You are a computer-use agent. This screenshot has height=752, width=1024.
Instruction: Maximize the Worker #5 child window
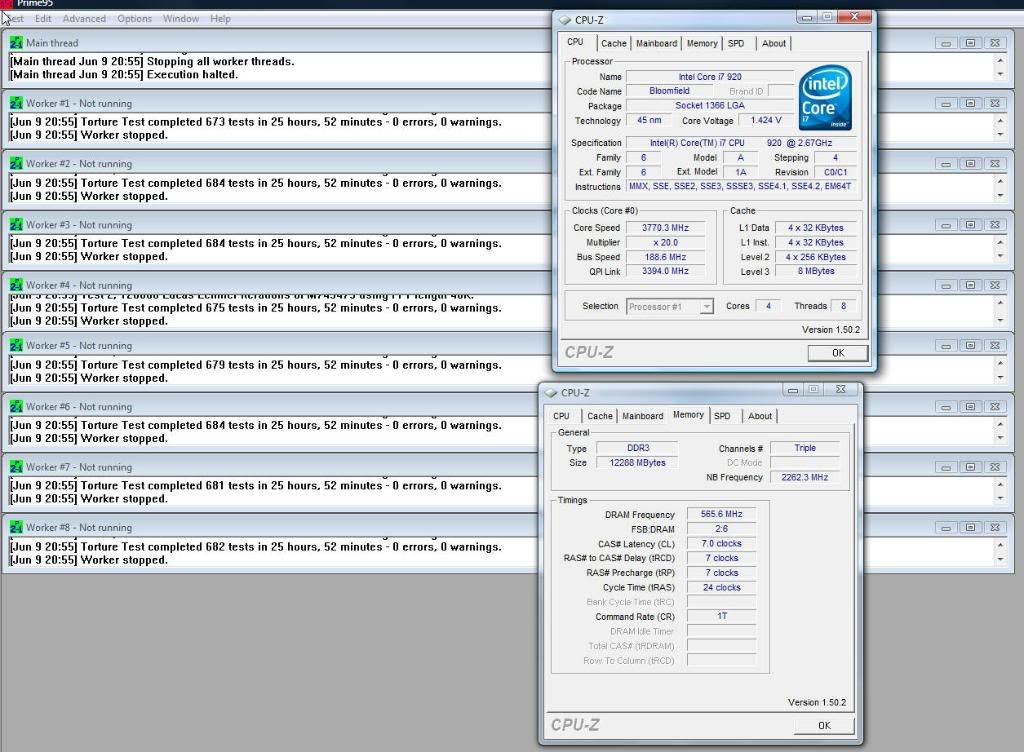point(970,345)
